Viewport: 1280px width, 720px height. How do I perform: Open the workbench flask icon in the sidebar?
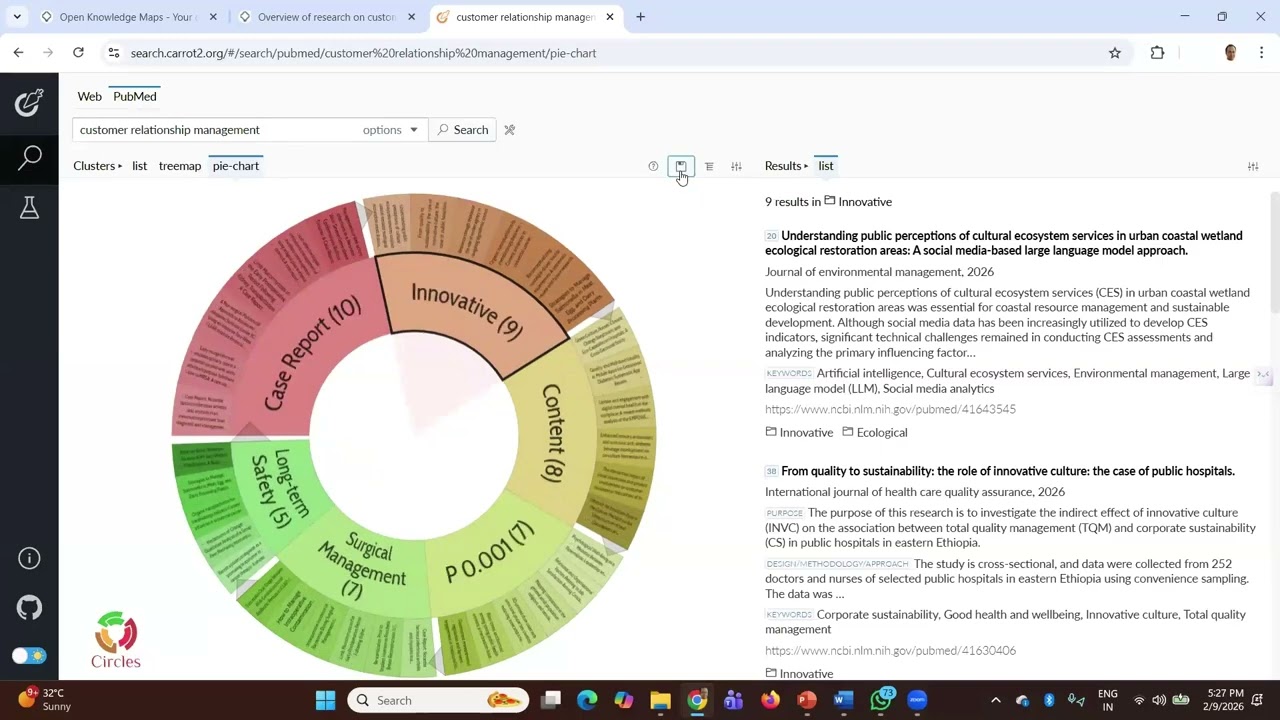click(x=29, y=208)
